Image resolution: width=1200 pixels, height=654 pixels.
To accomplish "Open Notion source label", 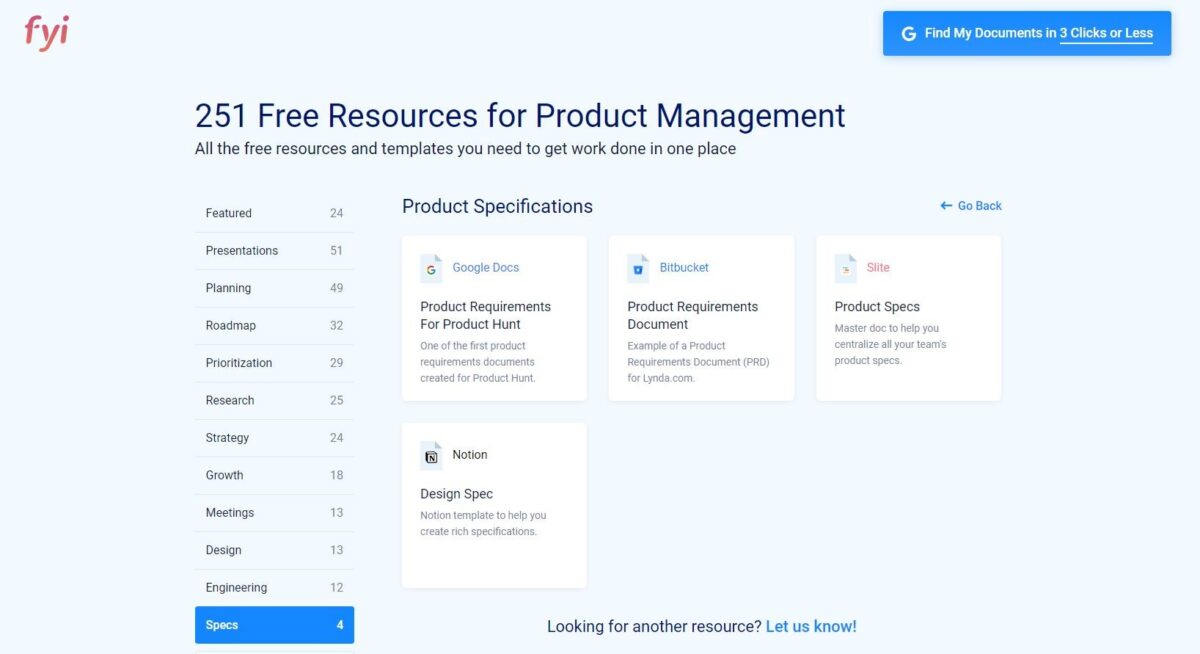I will pos(470,455).
